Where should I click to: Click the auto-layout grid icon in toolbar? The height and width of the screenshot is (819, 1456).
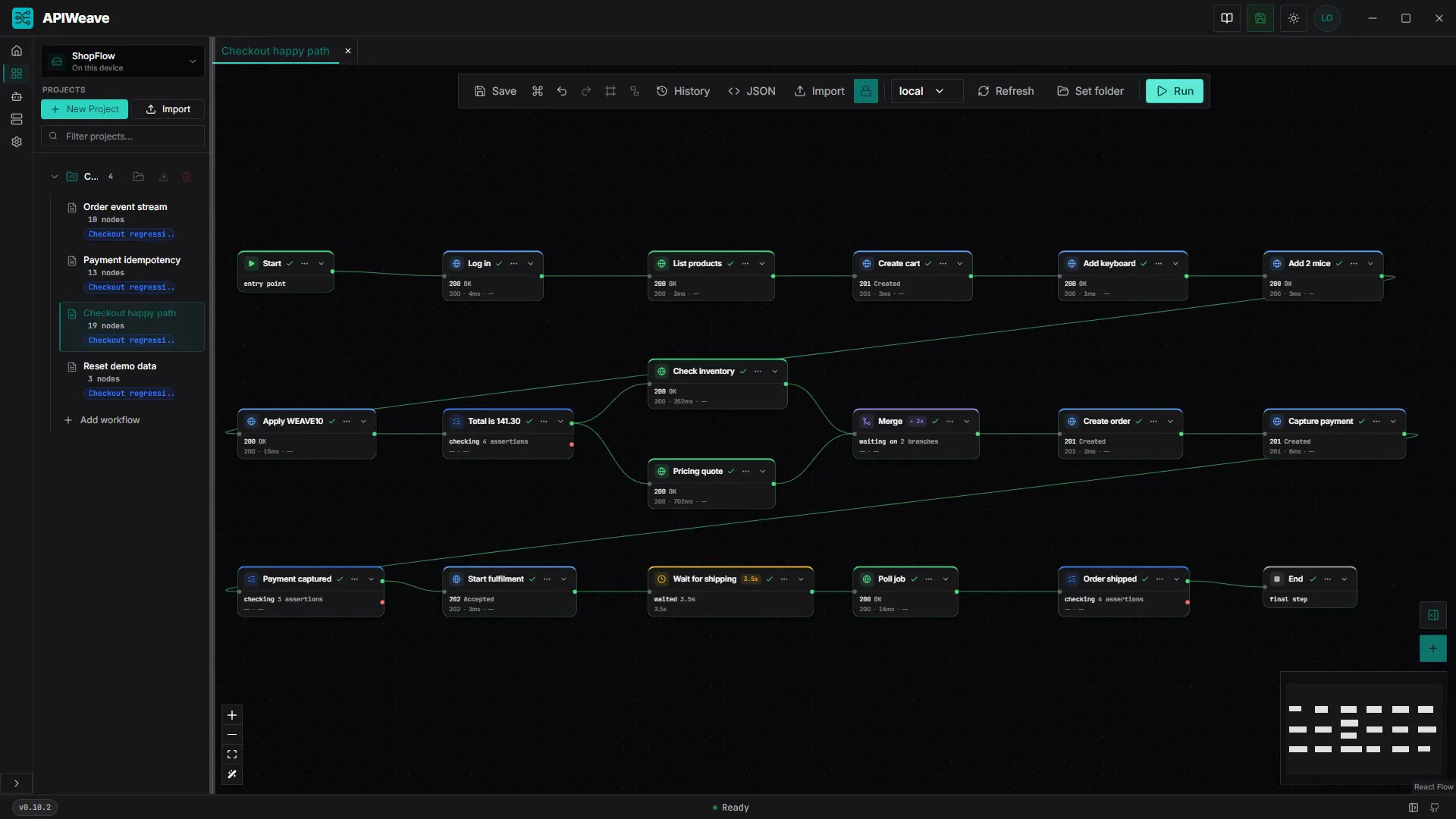pos(610,91)
